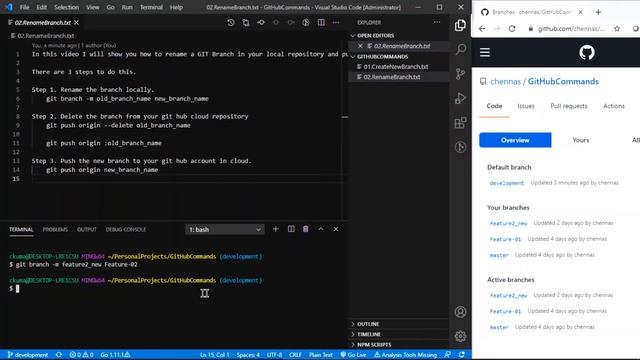
Task: Open the Terminal menu
Action: coord(151,7)
